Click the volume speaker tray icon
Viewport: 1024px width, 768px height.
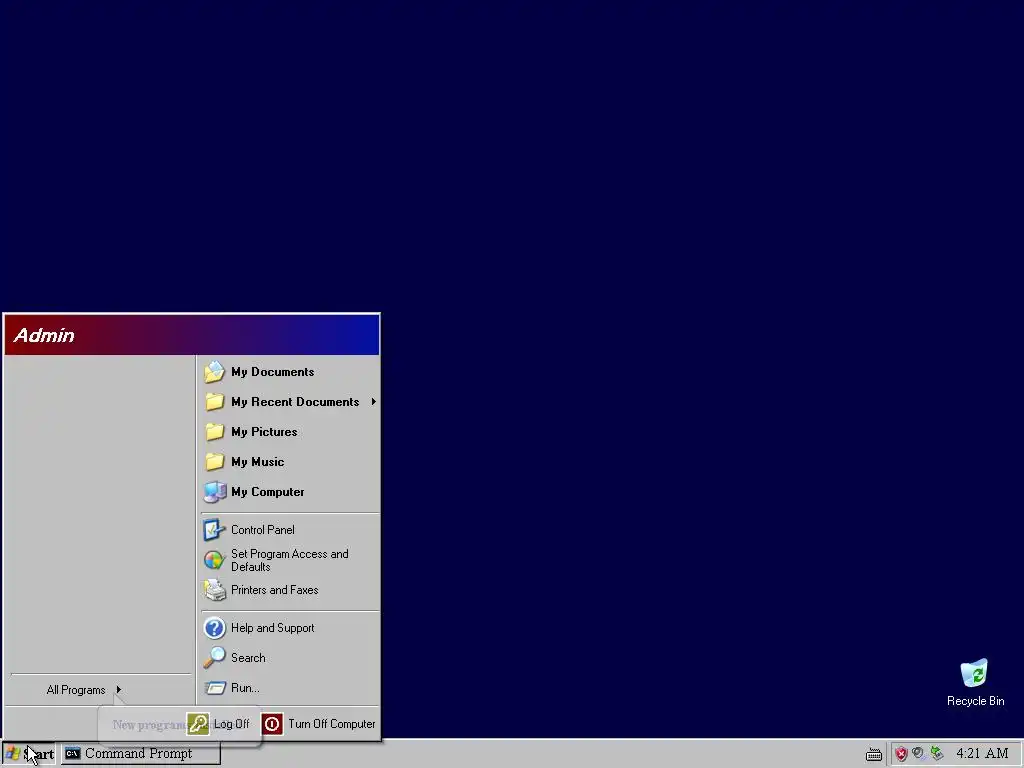click(919, 754)
